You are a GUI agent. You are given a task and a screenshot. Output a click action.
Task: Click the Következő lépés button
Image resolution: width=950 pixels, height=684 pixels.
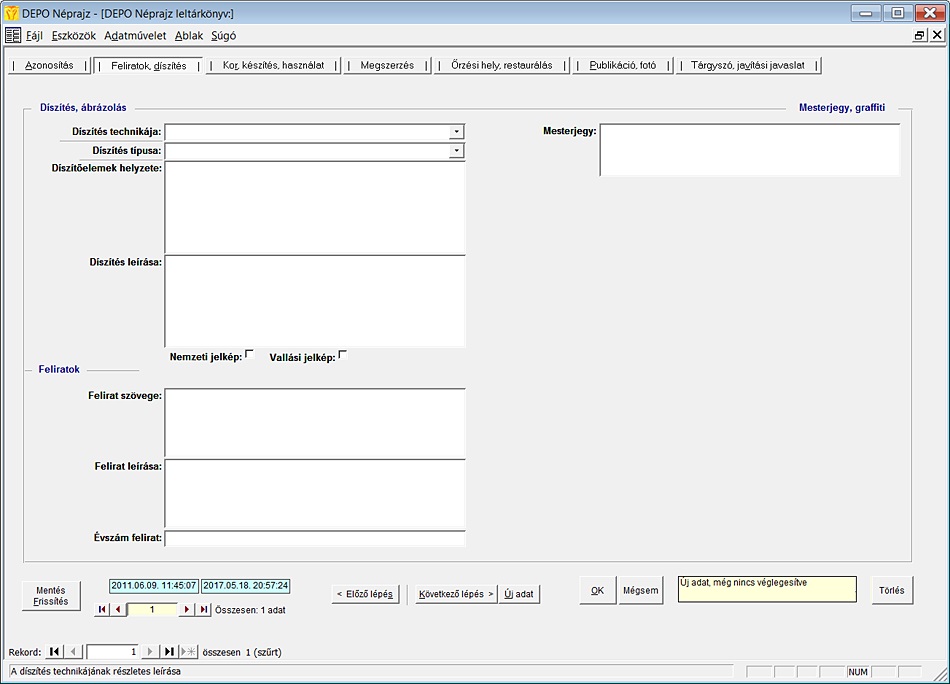click(456, 593)
